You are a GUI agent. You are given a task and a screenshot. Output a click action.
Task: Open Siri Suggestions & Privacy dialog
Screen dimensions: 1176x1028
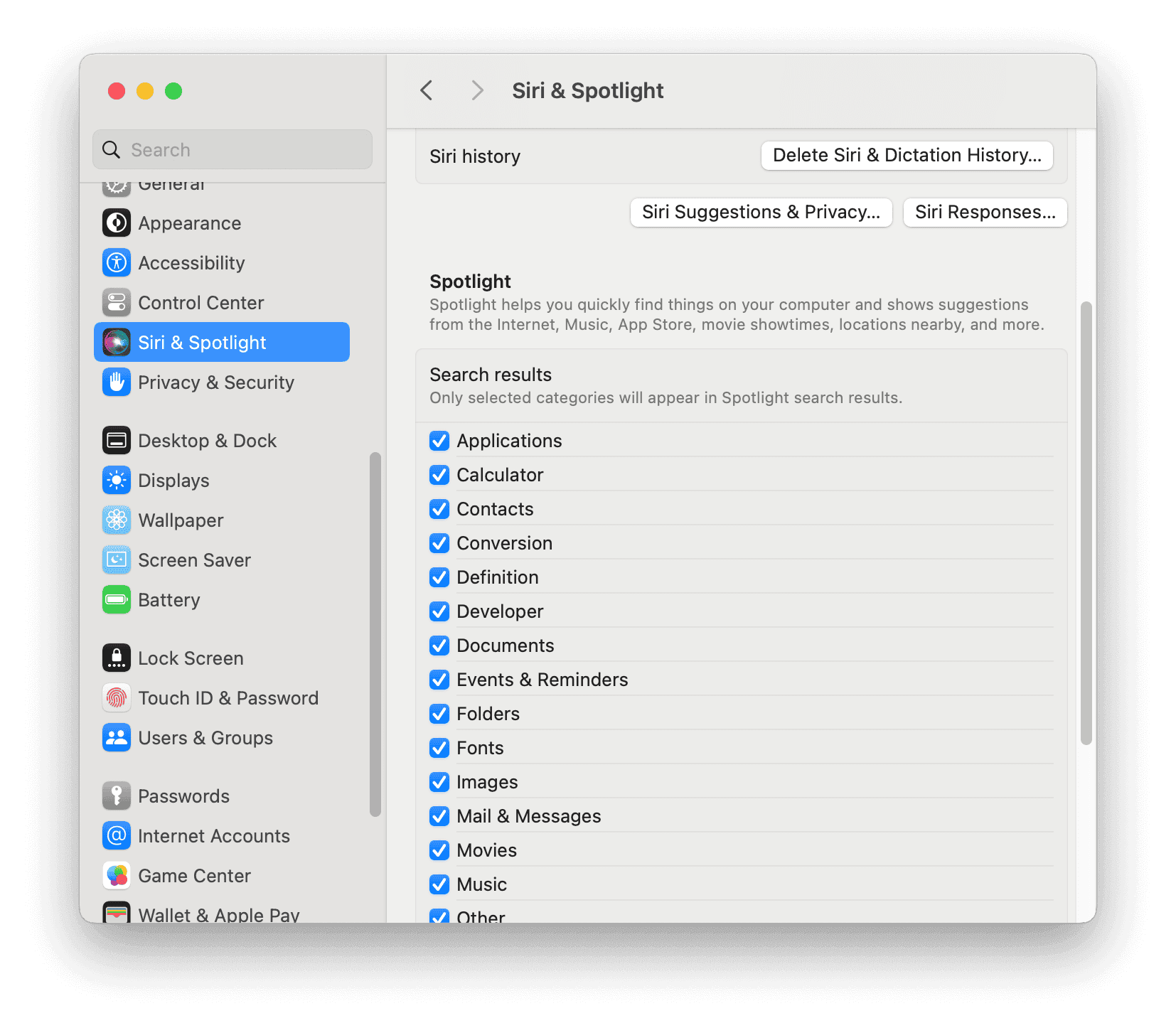click(x=761, y=213)
